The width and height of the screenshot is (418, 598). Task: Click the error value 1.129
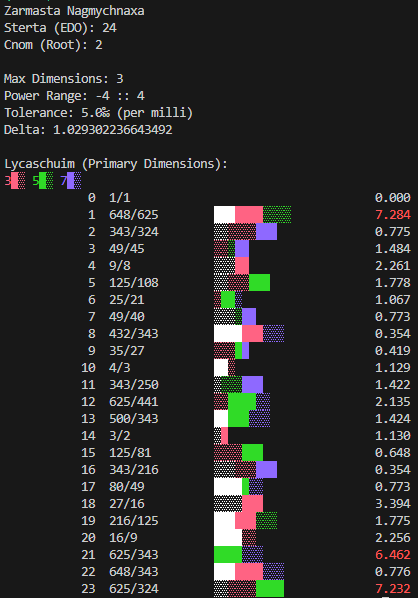(x=393, y=368)
